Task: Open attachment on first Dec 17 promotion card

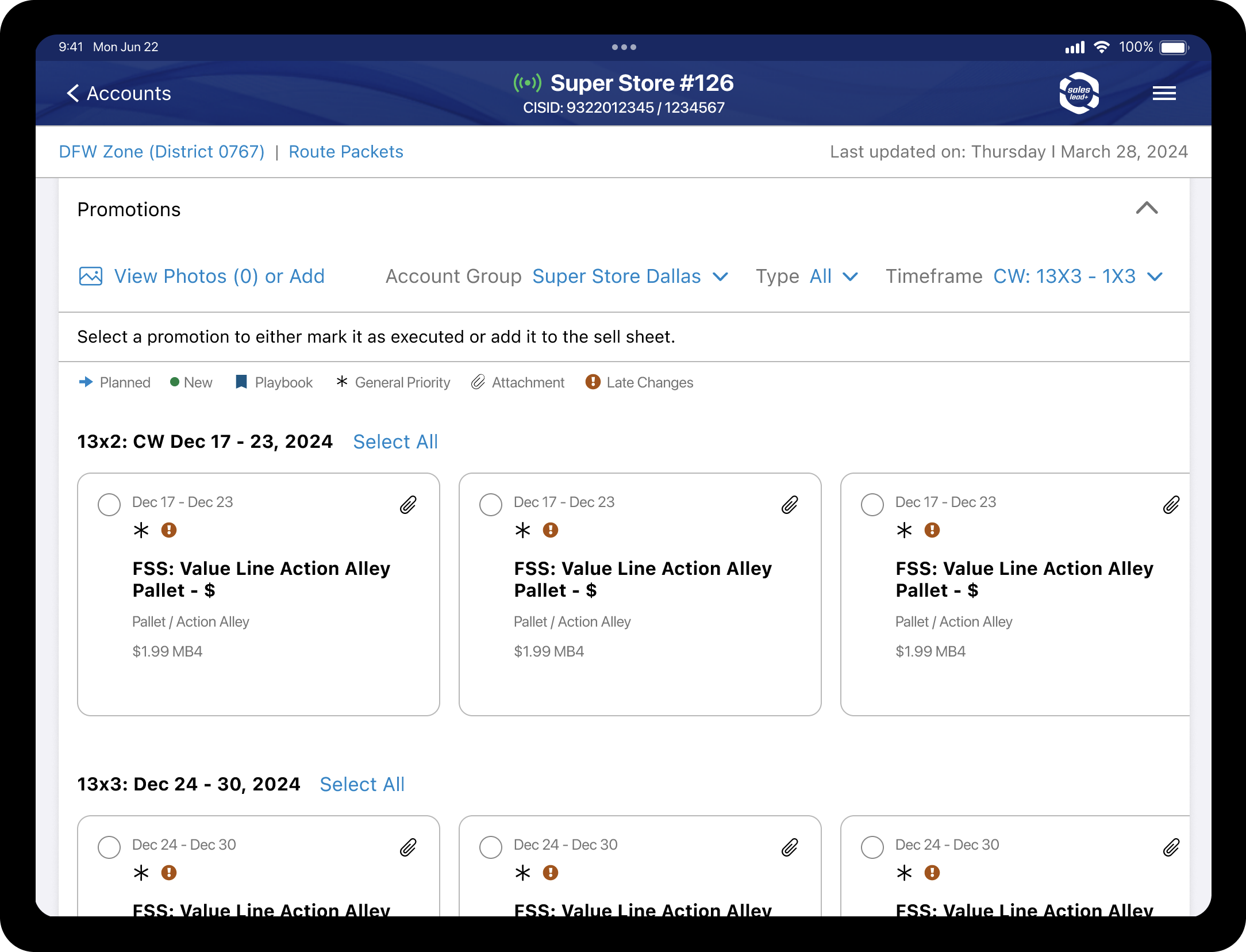Action: [x=408, y=505]
